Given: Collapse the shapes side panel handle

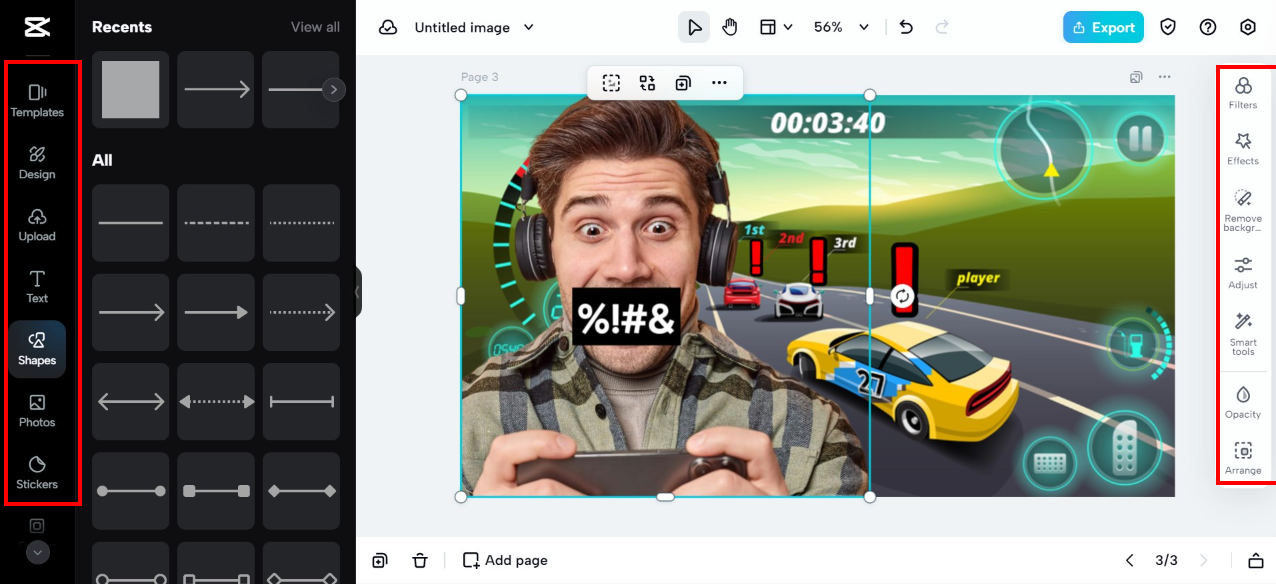Looking at the screenshot, I should pos(358,292).
